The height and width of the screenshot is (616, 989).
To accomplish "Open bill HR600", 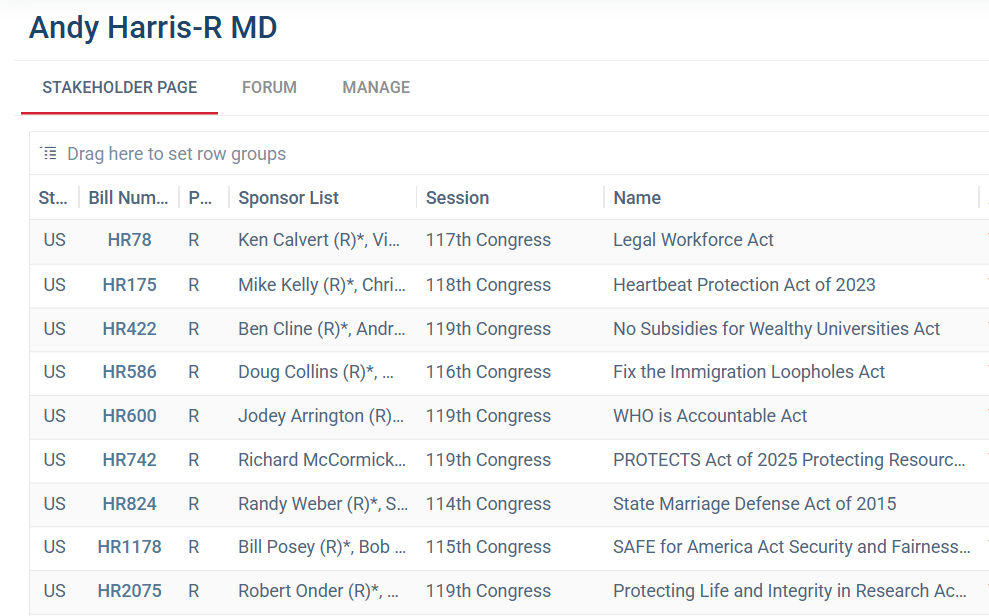I will coord(129,416).
